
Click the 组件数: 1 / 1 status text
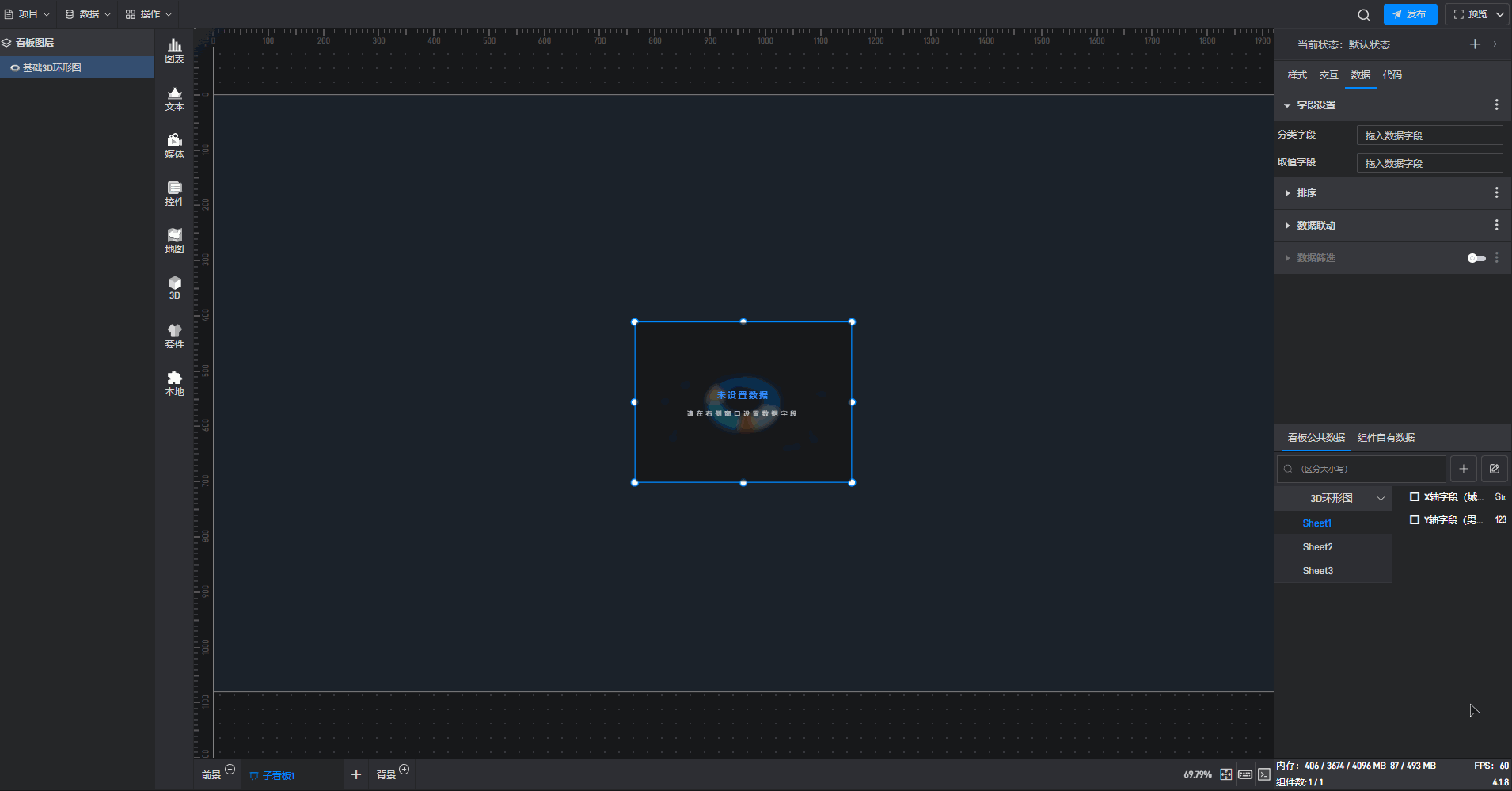[x=1299, y=782]
